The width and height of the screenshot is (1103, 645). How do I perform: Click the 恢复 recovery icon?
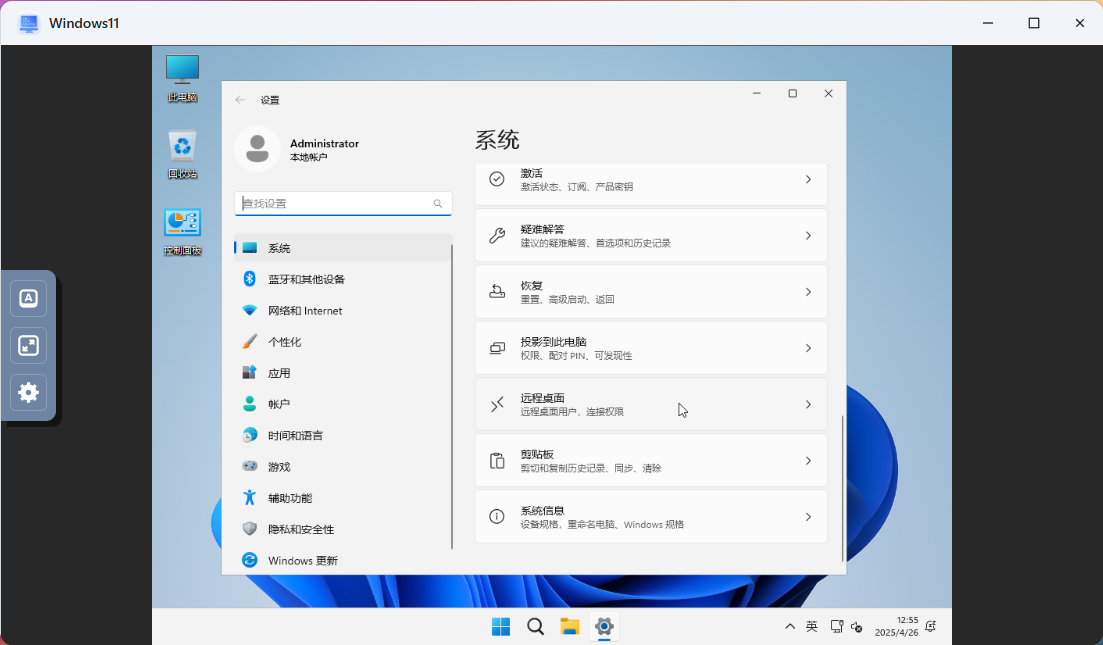[497, 292]
